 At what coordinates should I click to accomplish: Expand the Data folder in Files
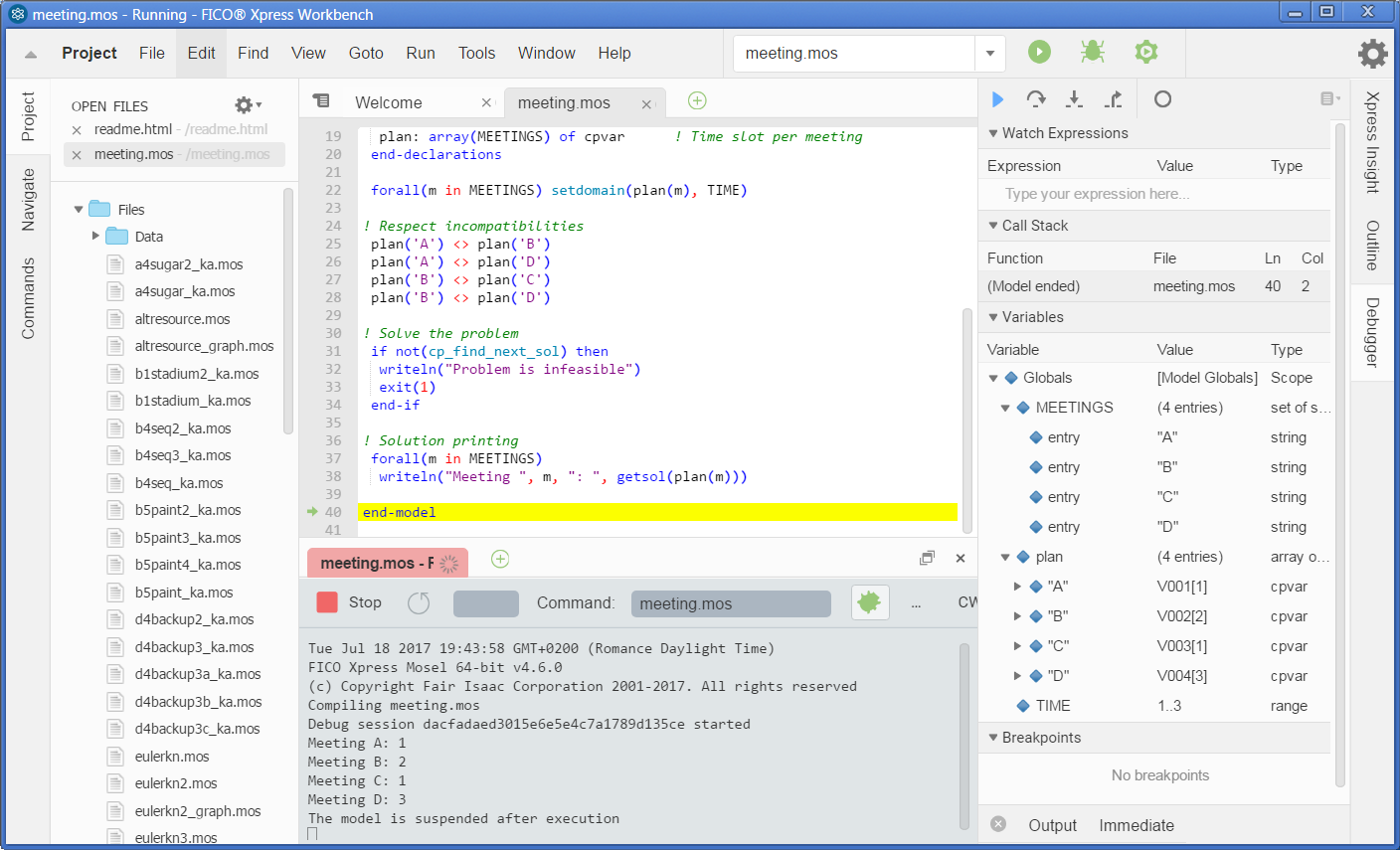[95, 237]
